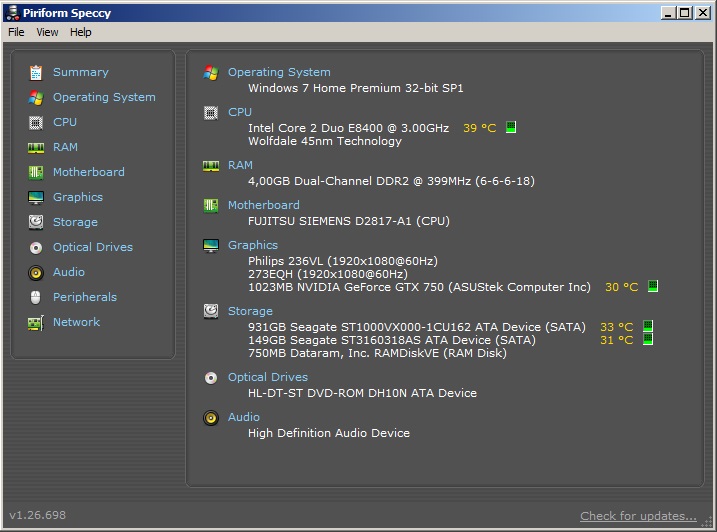Click the Windows 7 Home Premium 32-bit SP1 text
717x532 pixels.
pos(356,88)
